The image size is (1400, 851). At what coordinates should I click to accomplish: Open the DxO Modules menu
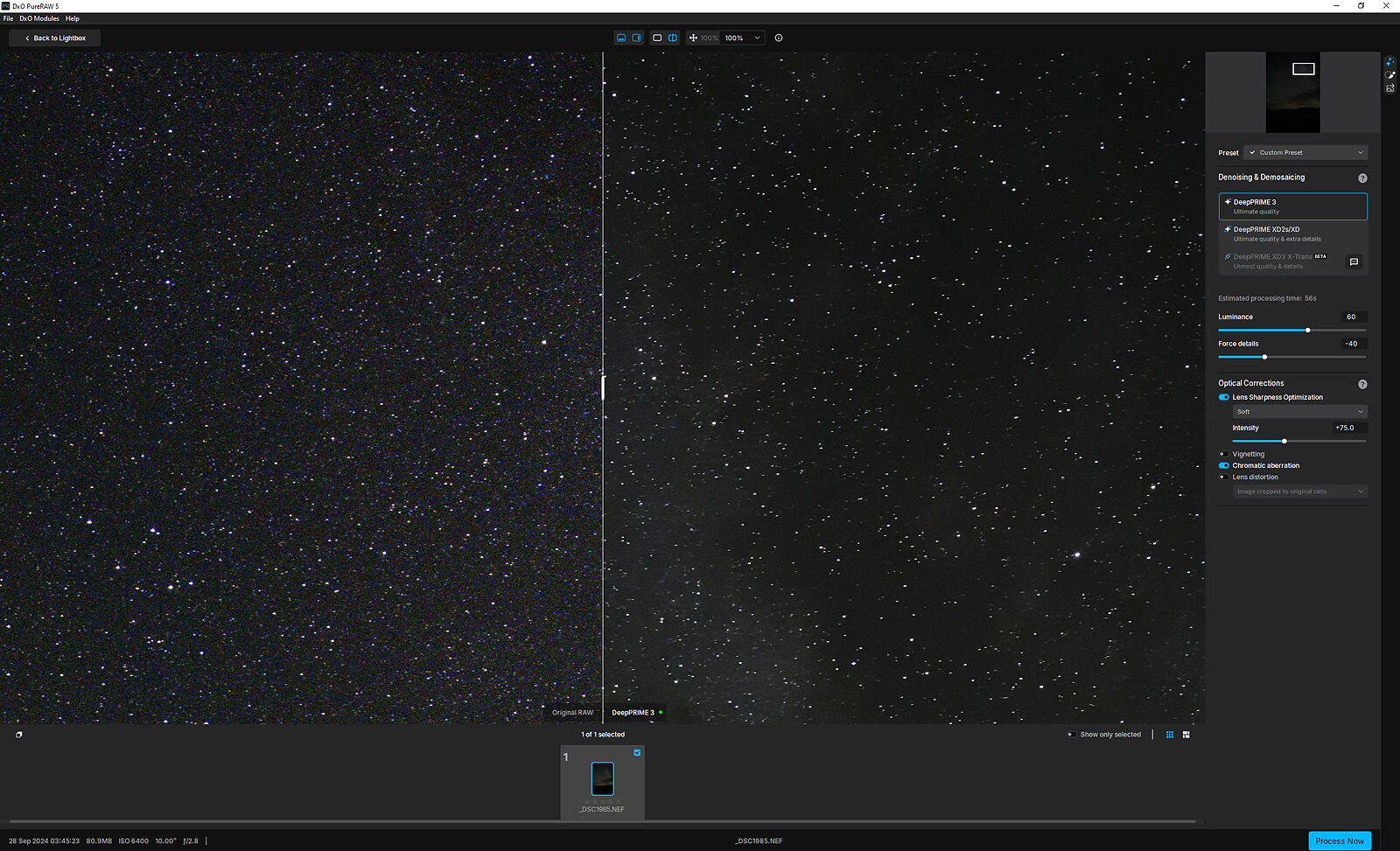click(39, 18)
